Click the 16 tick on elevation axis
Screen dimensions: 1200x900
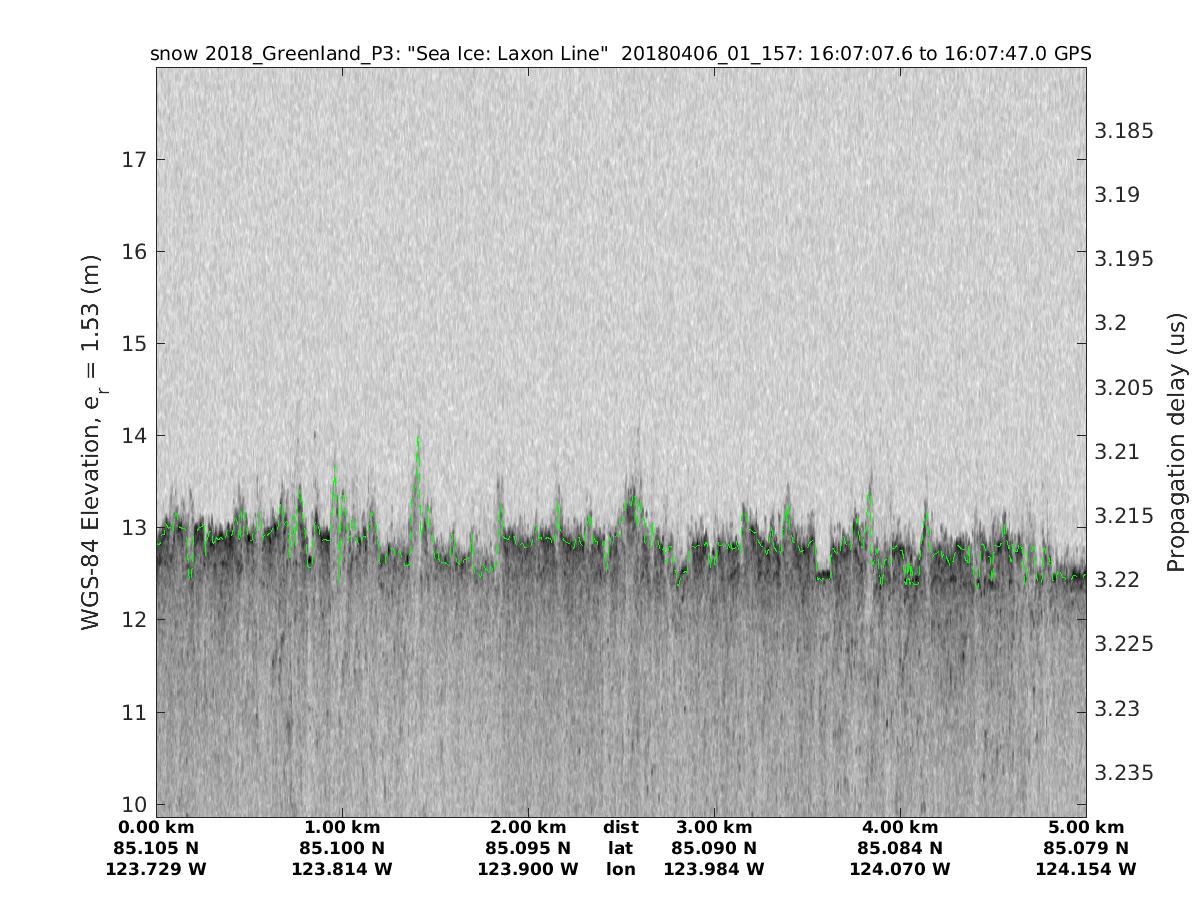point(133,252)
